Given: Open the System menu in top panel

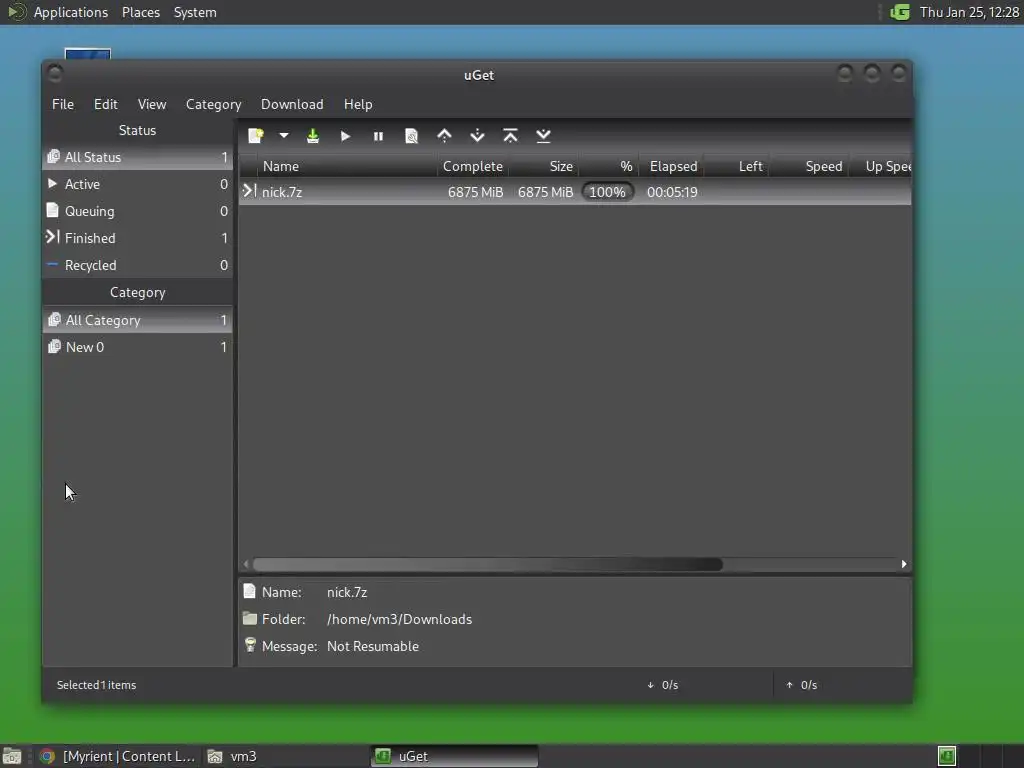Looking at the screenshot, I should [195, 12].
